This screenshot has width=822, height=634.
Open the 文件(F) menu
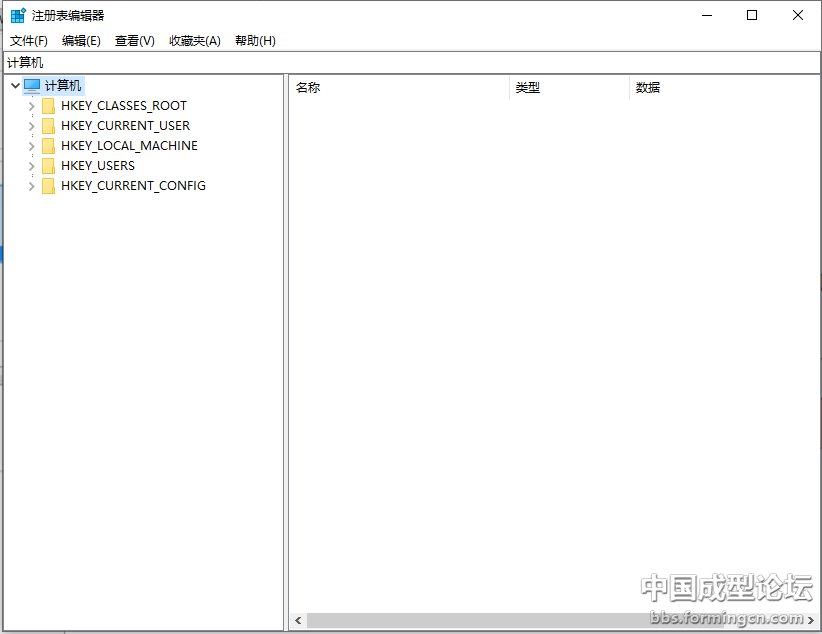tap(29, 40)
